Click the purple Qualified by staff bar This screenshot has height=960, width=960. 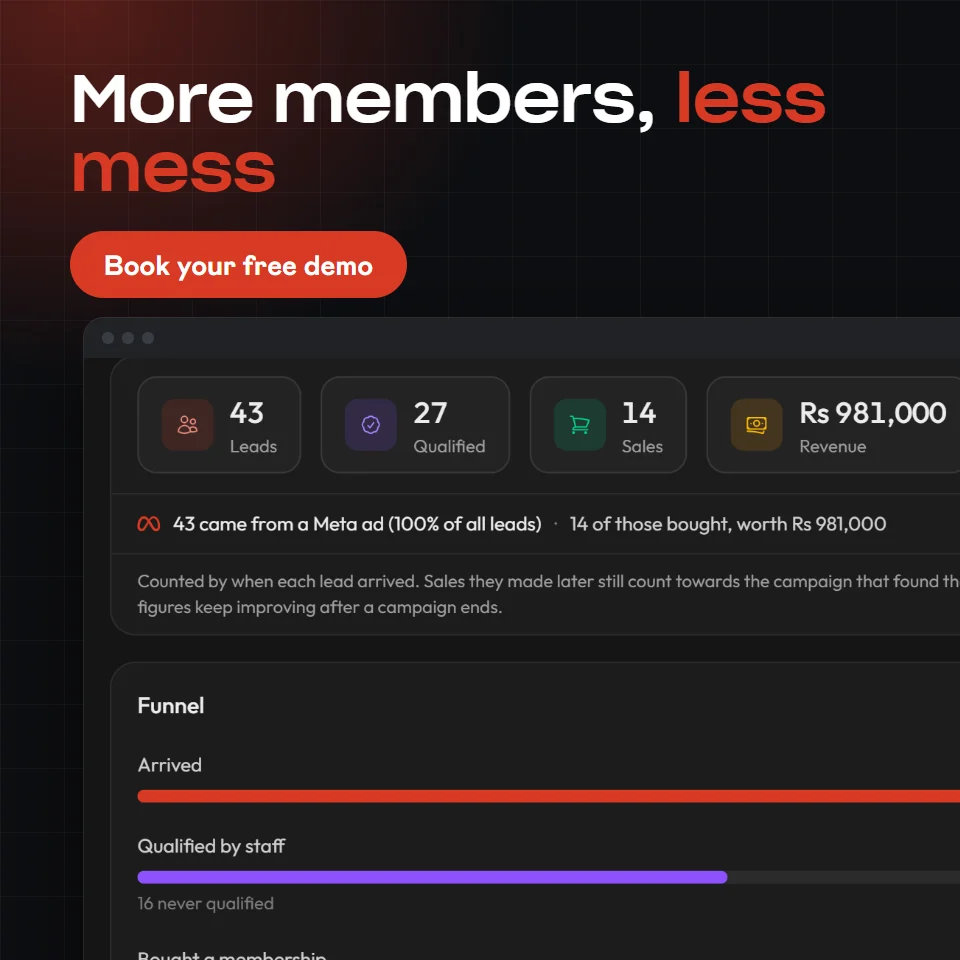pos(432,877)
